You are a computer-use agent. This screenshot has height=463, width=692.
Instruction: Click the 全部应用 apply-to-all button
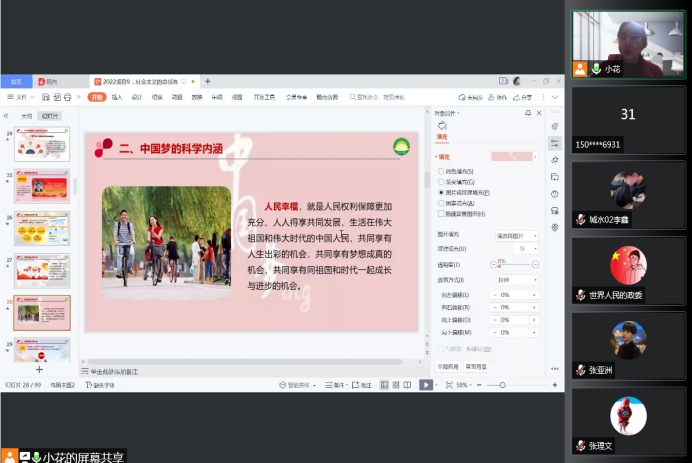tap(447, 366)
